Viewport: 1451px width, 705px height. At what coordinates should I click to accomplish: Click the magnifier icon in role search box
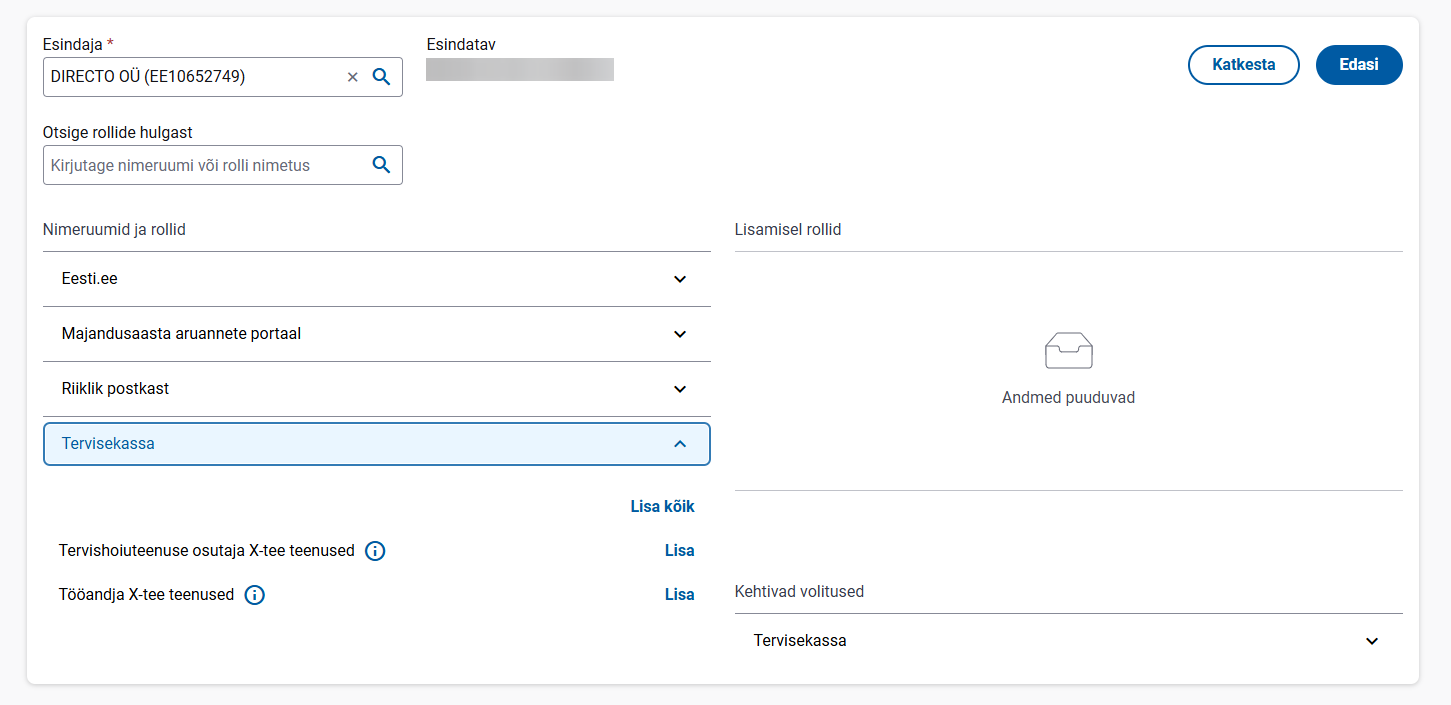click(381, 166)
